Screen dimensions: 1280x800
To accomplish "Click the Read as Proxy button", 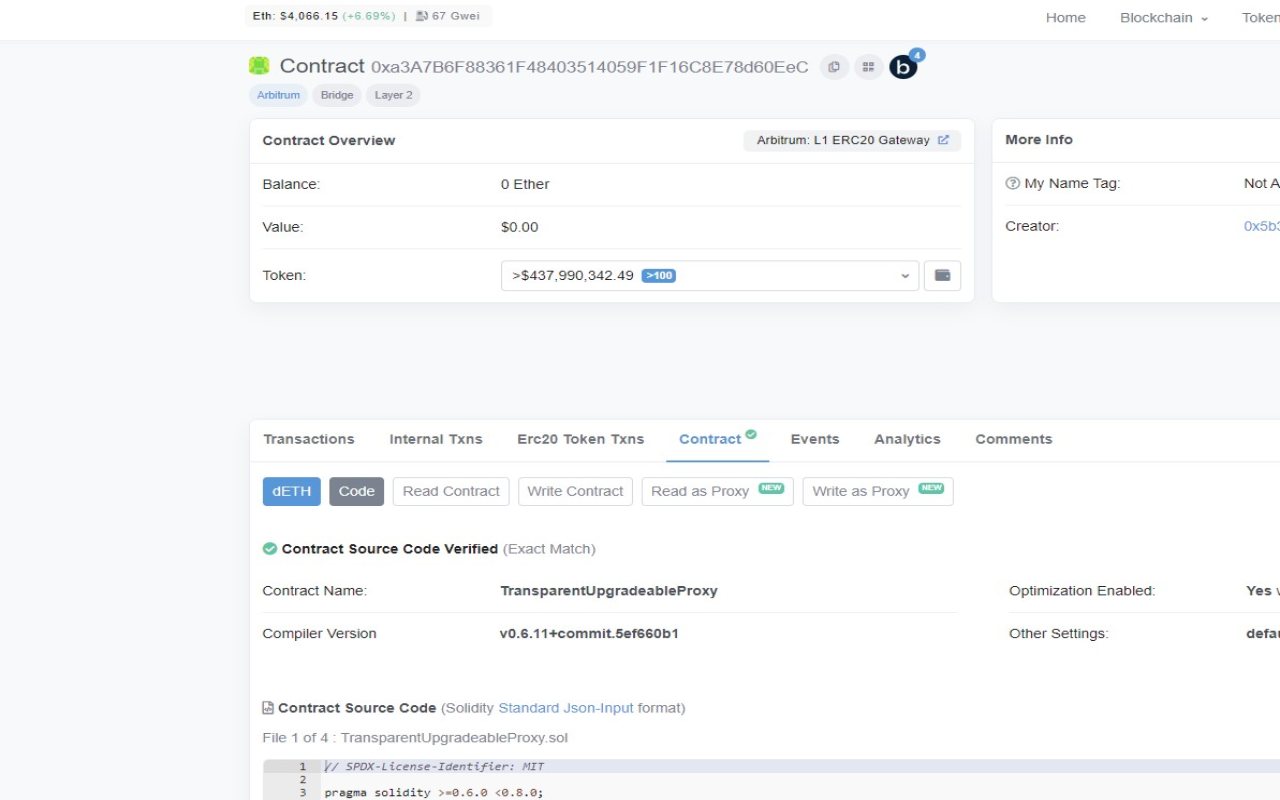I will pyautogui.click(x=717, y=491).
